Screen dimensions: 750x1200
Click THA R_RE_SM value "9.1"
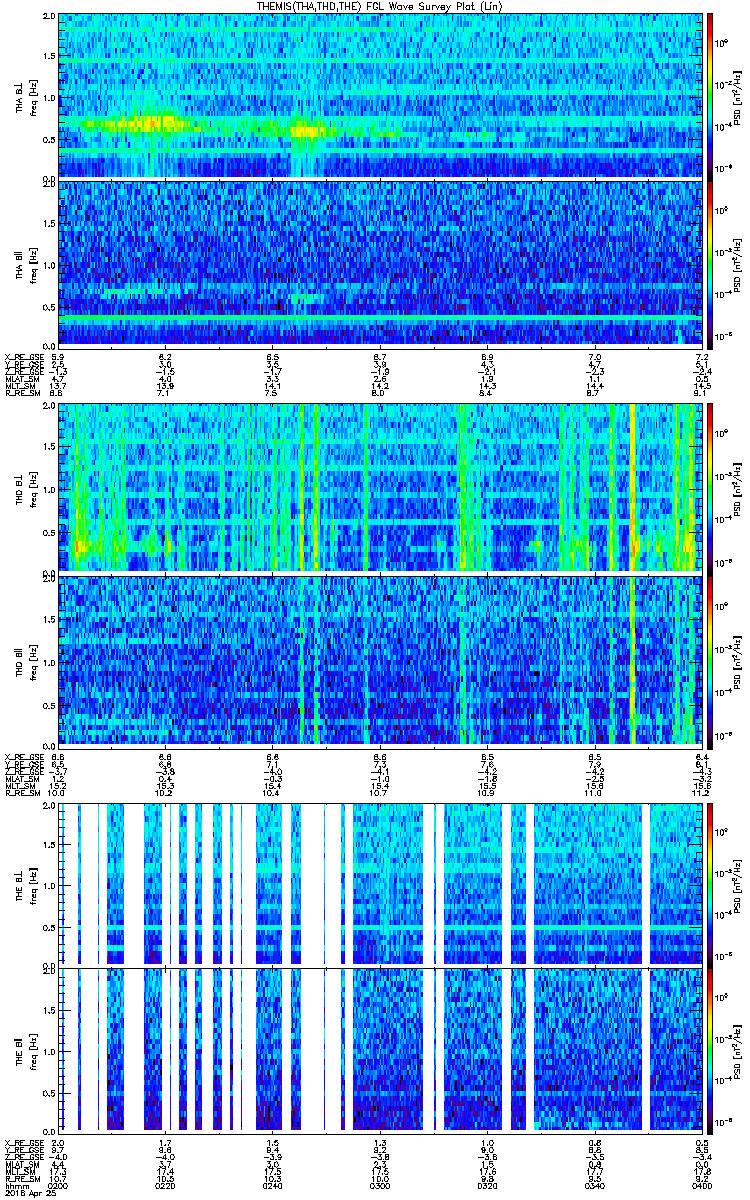point(701,392)
